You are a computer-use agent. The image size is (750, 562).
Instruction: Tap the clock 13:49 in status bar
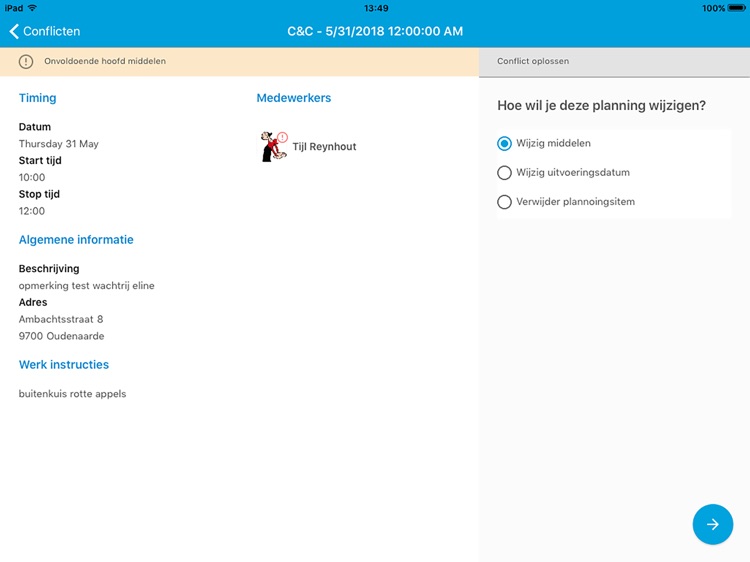point(376,8)
